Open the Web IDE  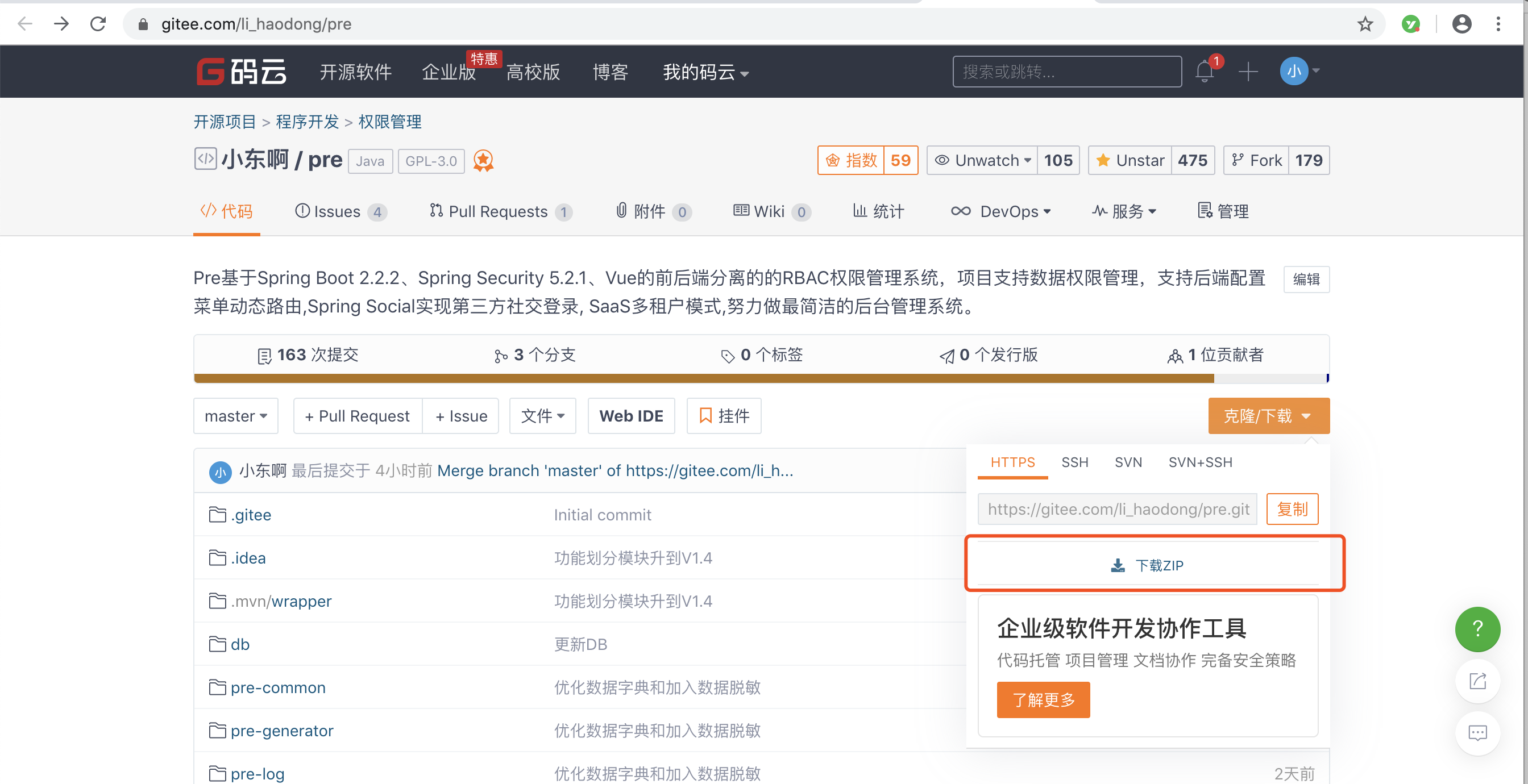(631, 416)
